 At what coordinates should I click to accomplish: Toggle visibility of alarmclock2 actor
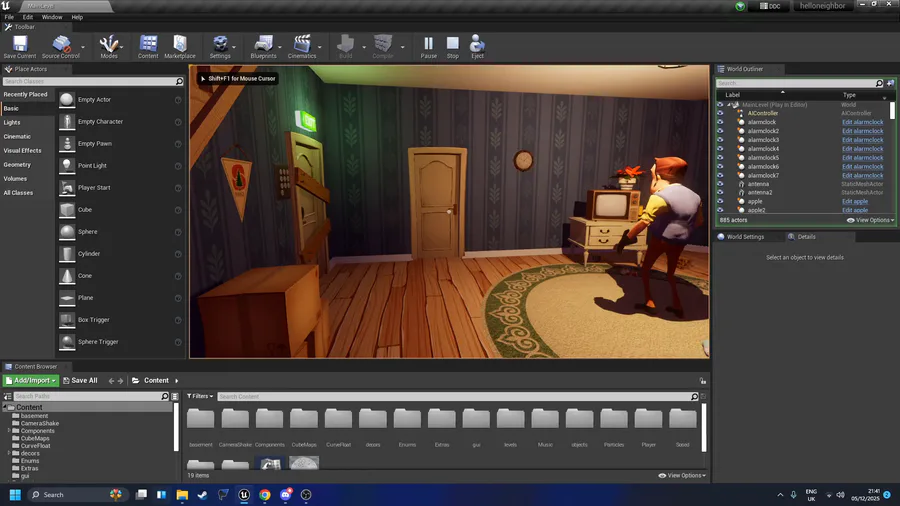[x=720, y=131]
